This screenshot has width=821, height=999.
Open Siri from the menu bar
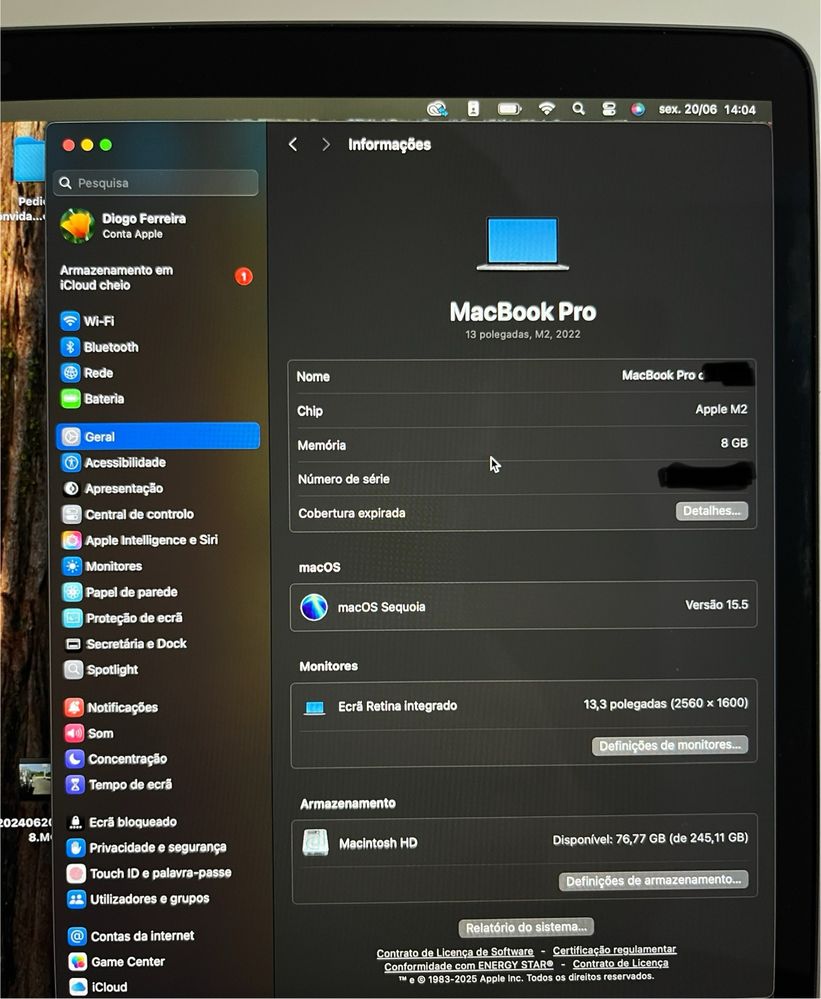638,109
